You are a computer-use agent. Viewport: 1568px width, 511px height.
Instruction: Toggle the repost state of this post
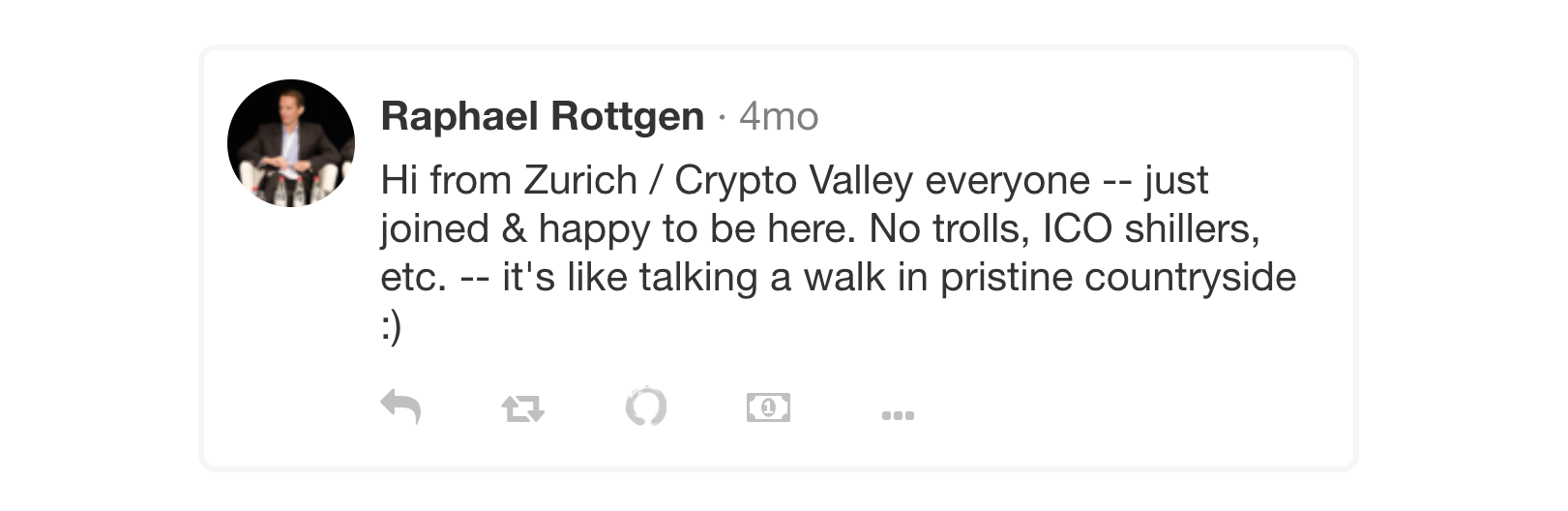tap(523, 408)
